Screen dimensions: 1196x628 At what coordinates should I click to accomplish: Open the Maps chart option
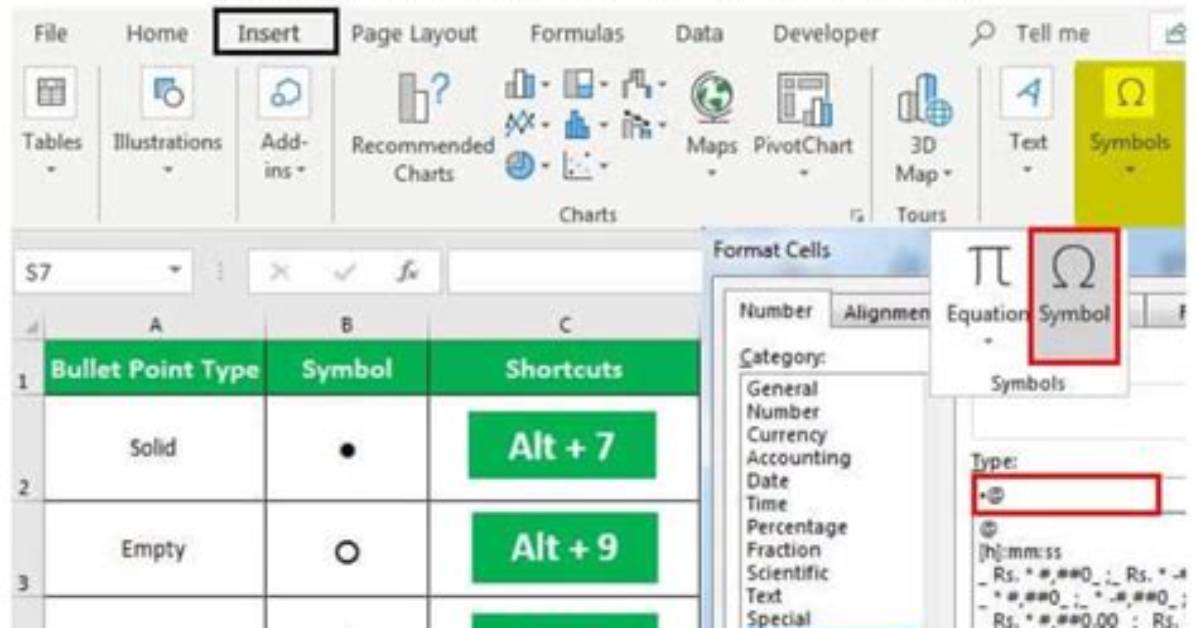point(712,126)
